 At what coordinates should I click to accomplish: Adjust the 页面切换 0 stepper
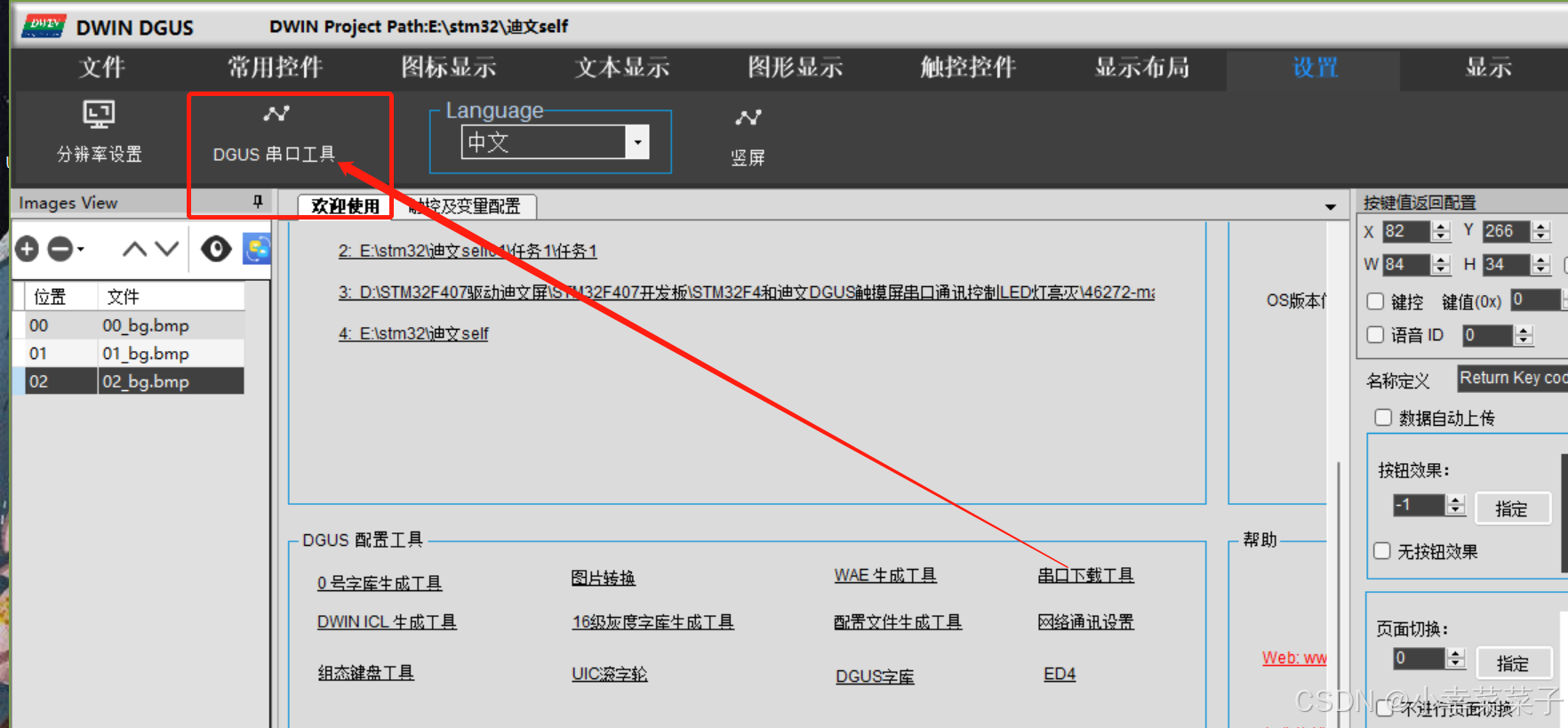[1455, 659]
